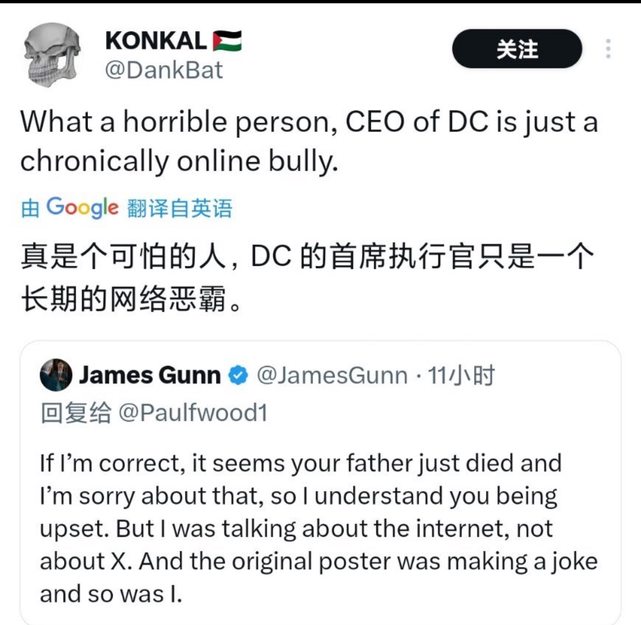Click the KONKAL display name
Image resolution: width=641 pixels, height=625 pixels.
[x=154, y=41]
